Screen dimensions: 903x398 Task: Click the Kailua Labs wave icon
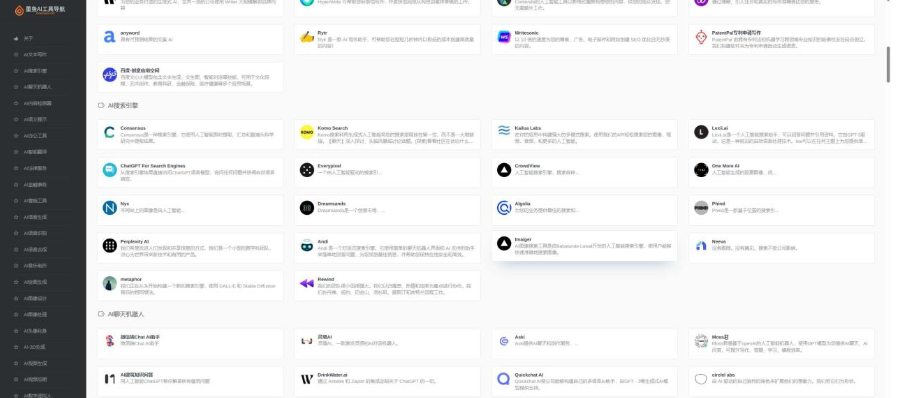(x=504, y=131)
